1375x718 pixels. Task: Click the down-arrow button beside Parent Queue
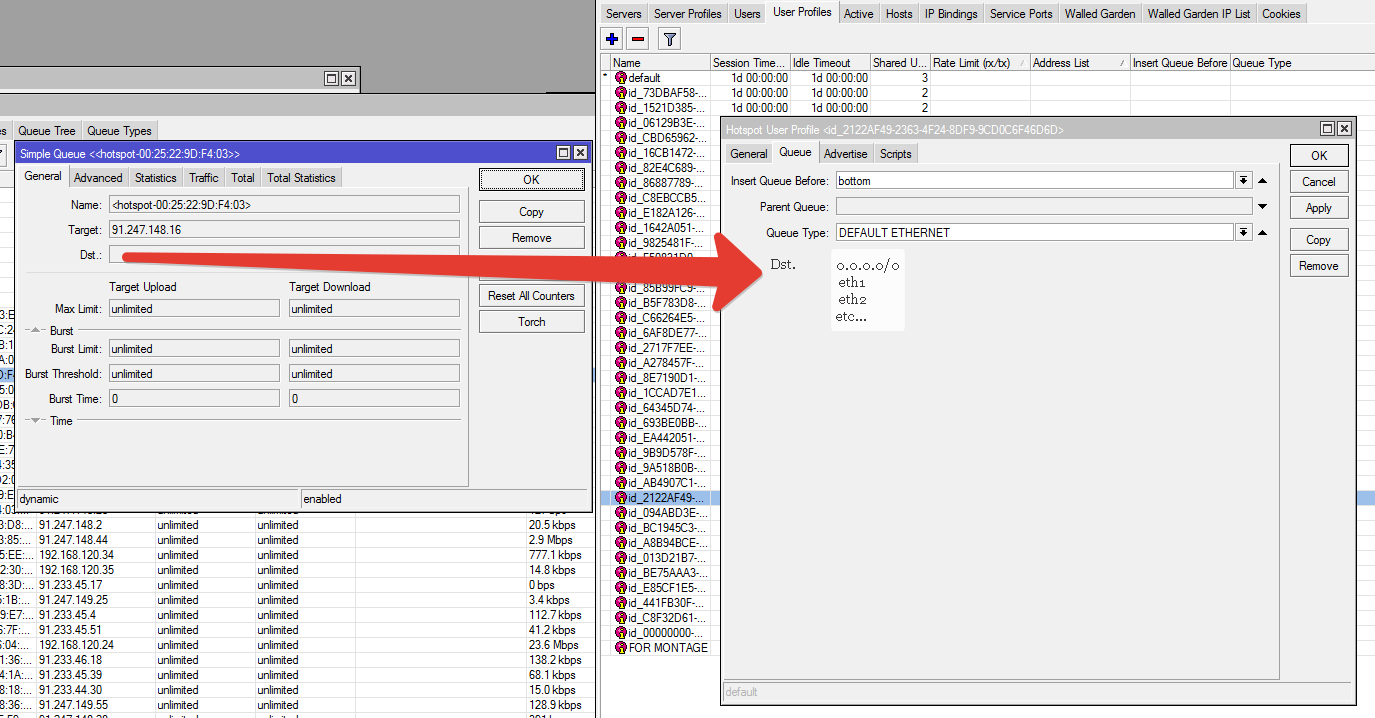coord(1261,207)
